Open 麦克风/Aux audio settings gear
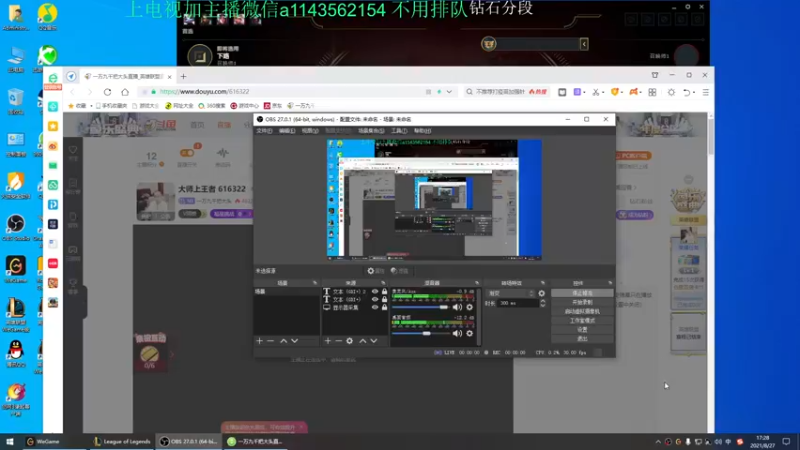800x450 pixels. point(469,307)
